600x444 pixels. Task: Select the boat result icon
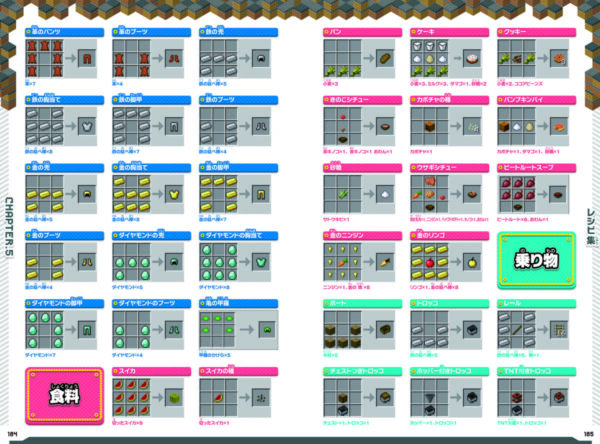[x=385, y=330]
